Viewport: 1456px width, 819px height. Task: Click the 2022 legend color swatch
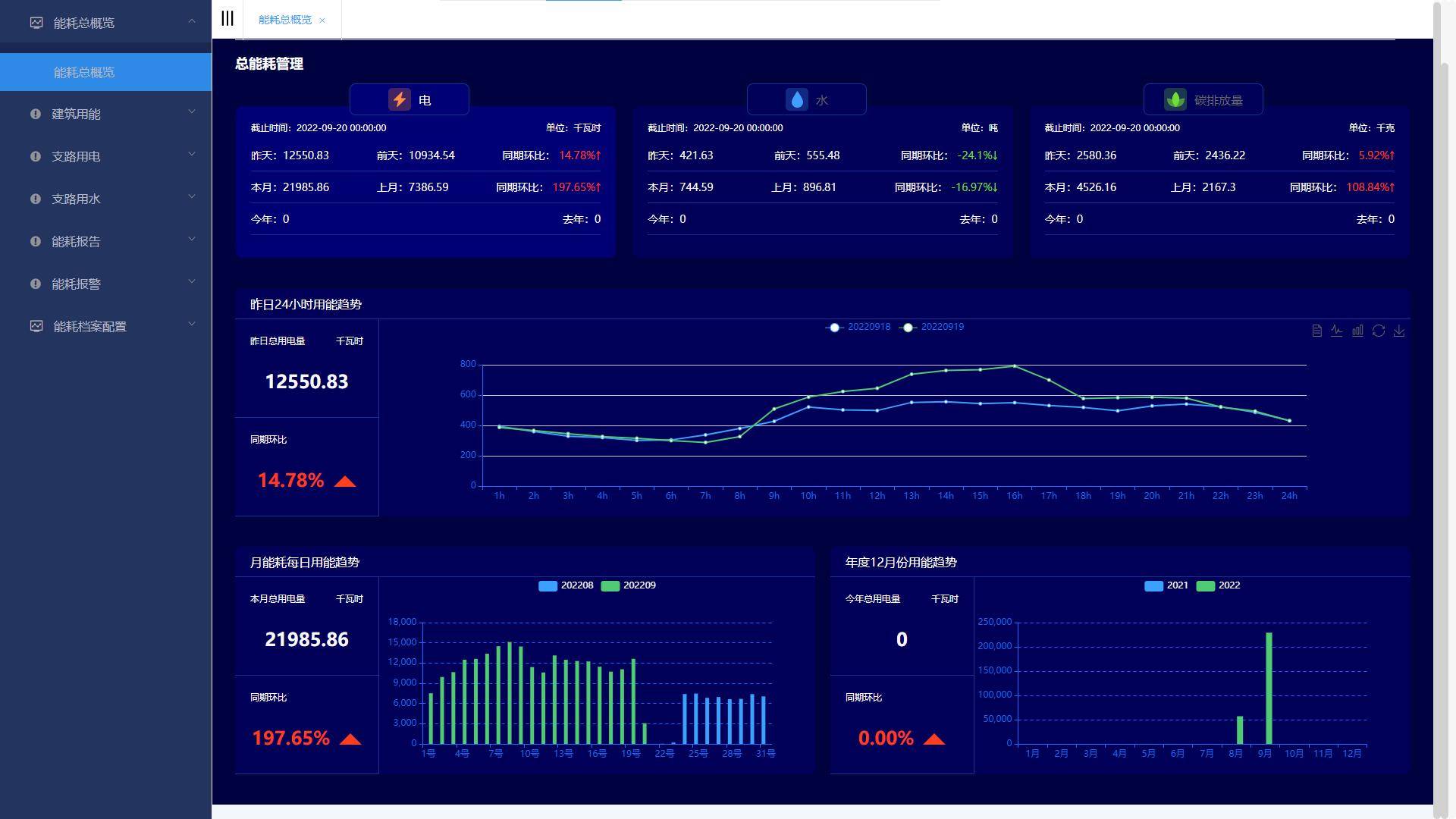click(x=1205, y=585)
